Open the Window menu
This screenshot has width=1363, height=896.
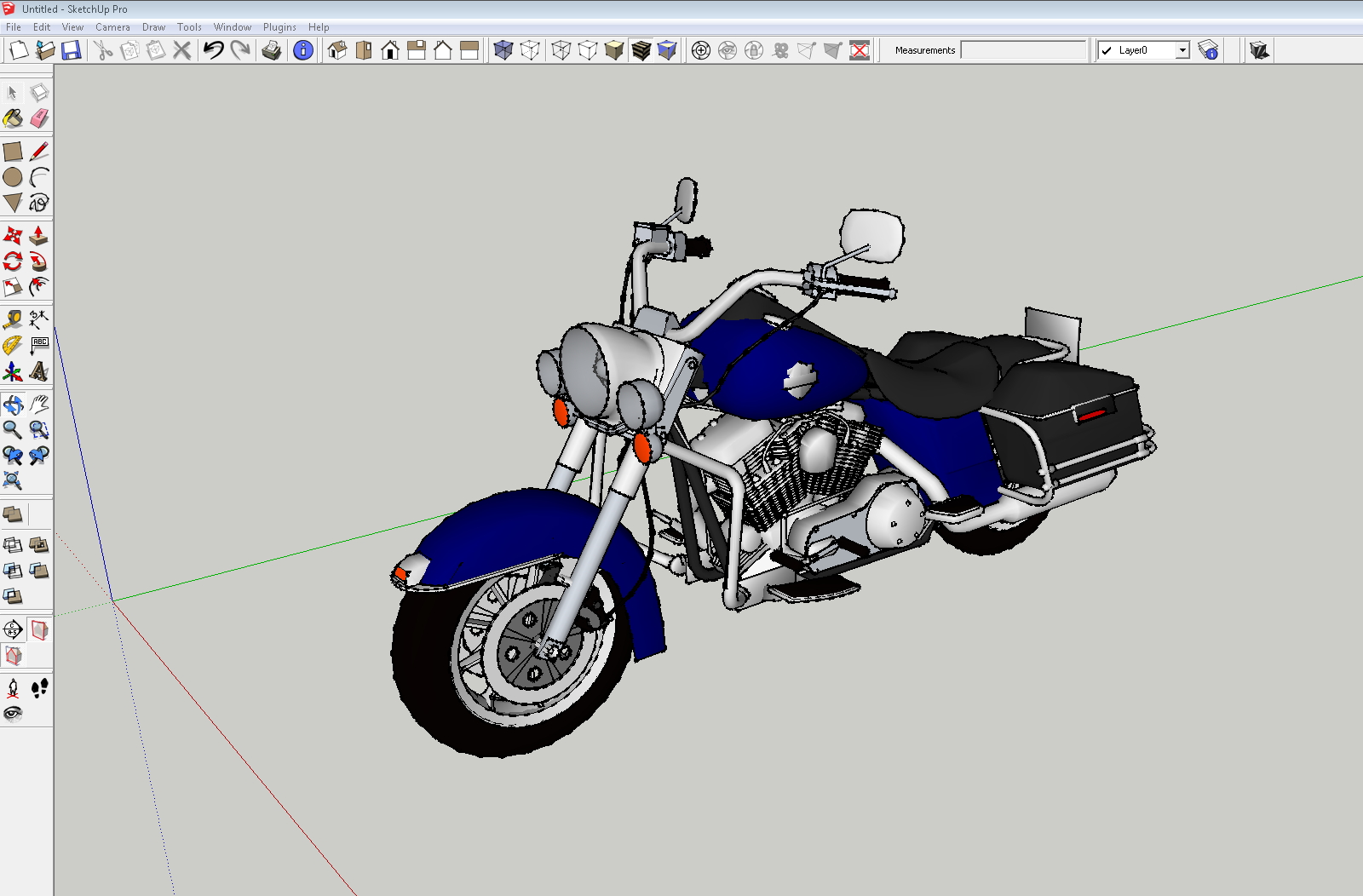233,27
